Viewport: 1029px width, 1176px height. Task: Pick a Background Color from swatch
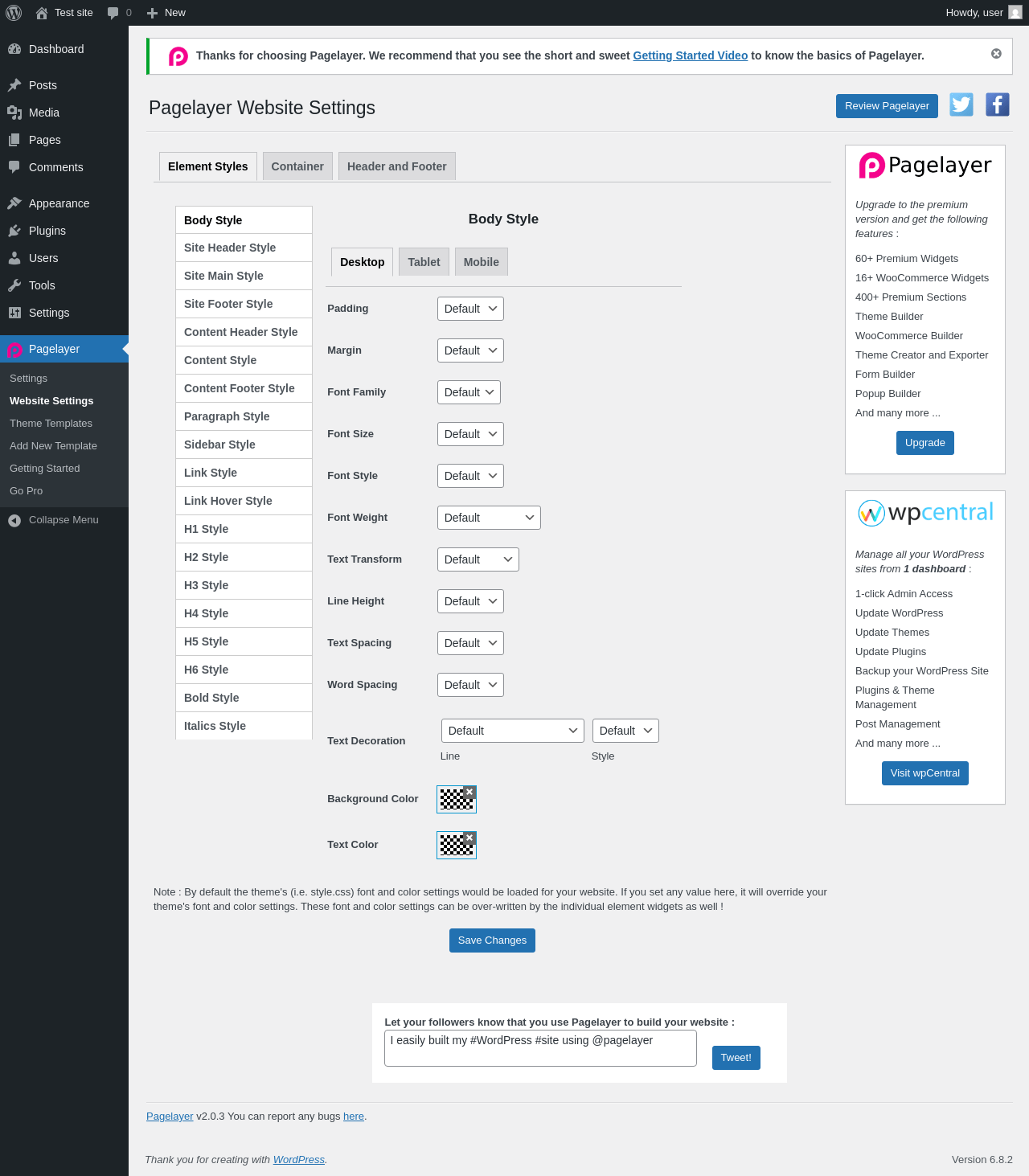(x=453, y=800)
